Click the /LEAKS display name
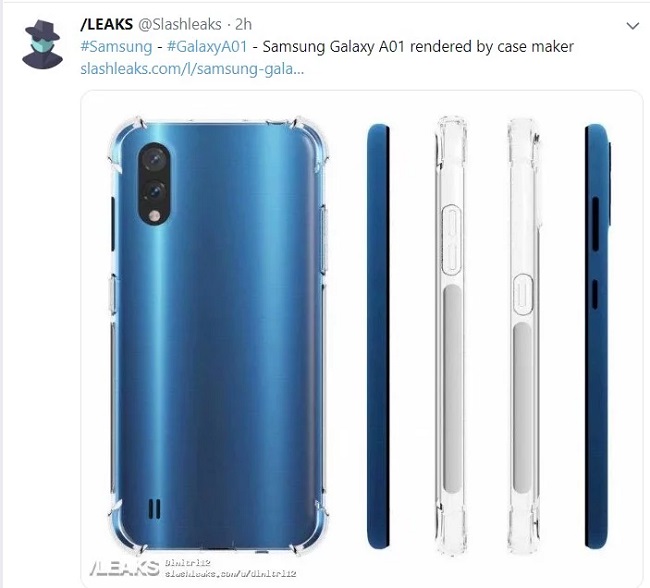Screen dimensions: 650x588 (x=107, y=24)
